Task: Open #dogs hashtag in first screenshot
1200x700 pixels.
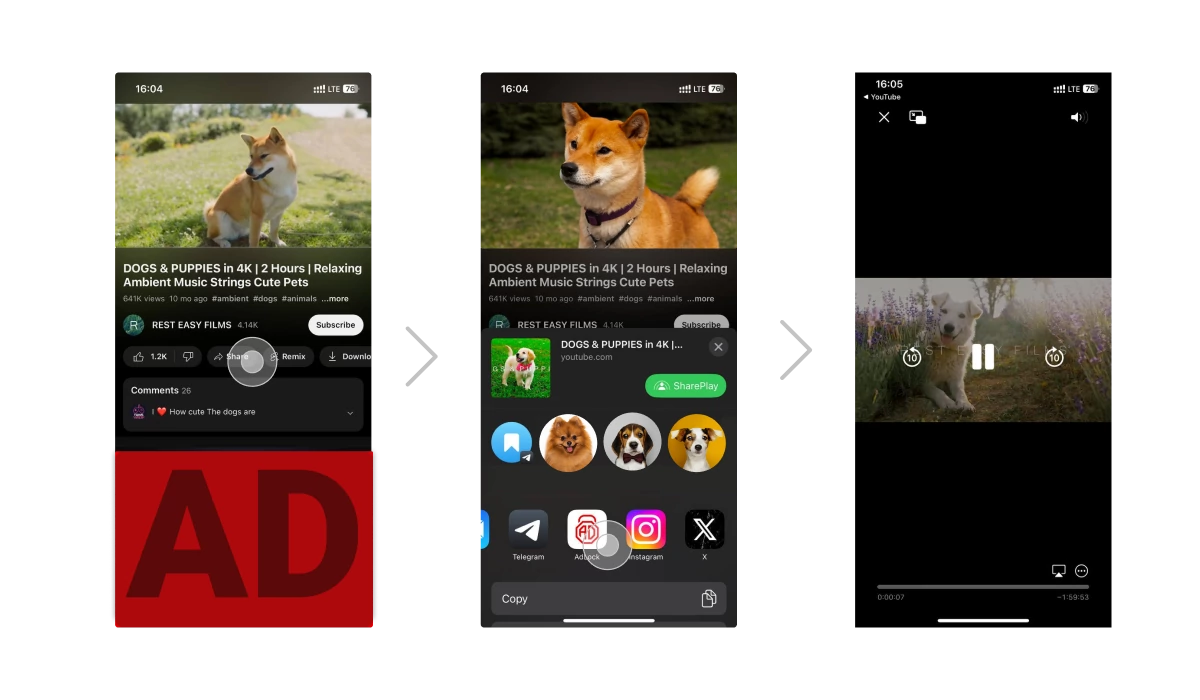Action: (x=265, y=299)
